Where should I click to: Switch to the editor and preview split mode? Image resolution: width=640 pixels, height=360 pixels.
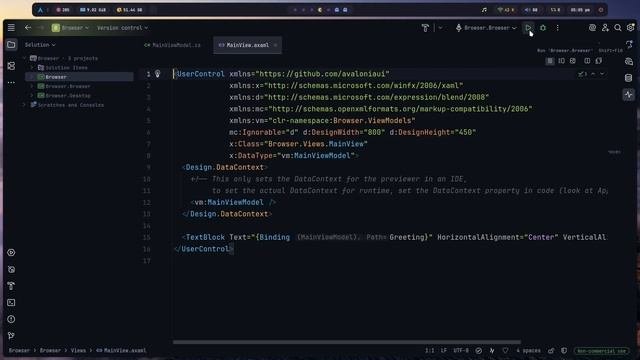point(562,61)
